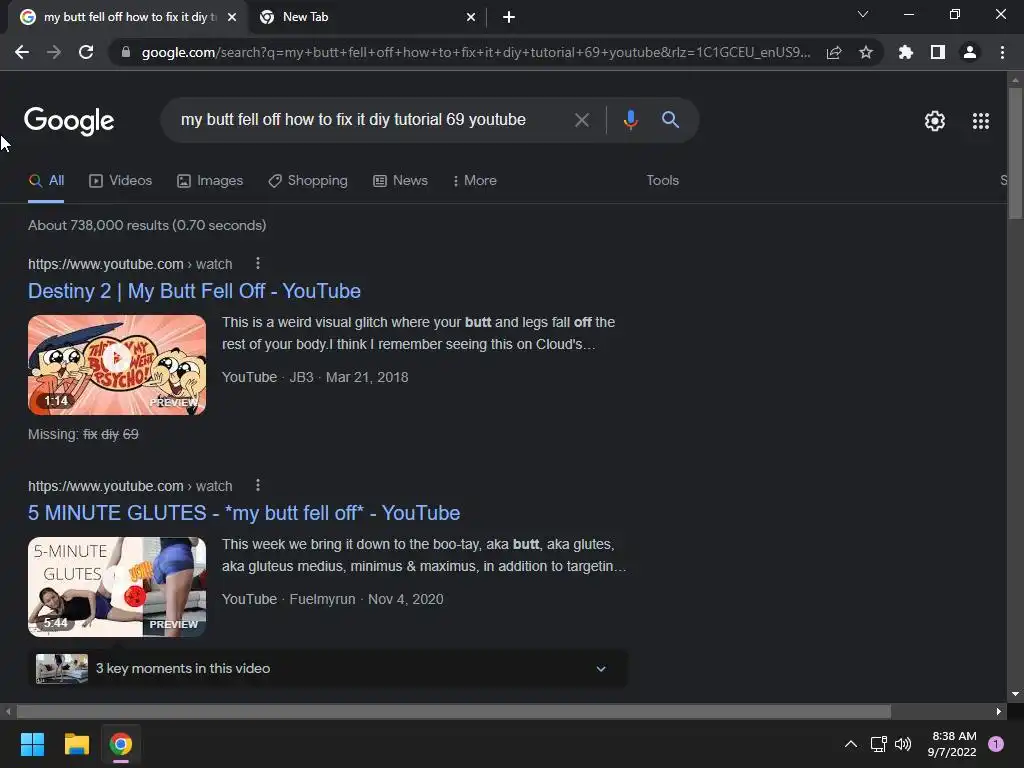Click scroll right arrow on horizontal scrollbar
Screen dimensions: 1024x768
(x=999, y=711)
